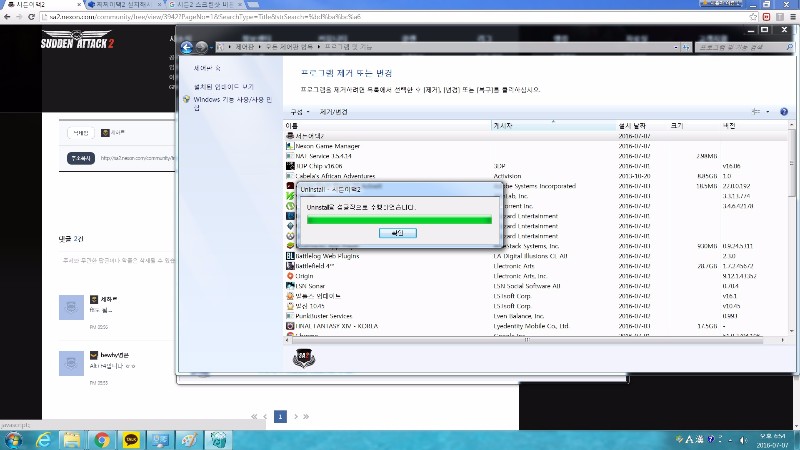The height and width of the screenshot is (450, 800).
Task: Expand the view options dropdown arrow
Action: tap(767, 111)
